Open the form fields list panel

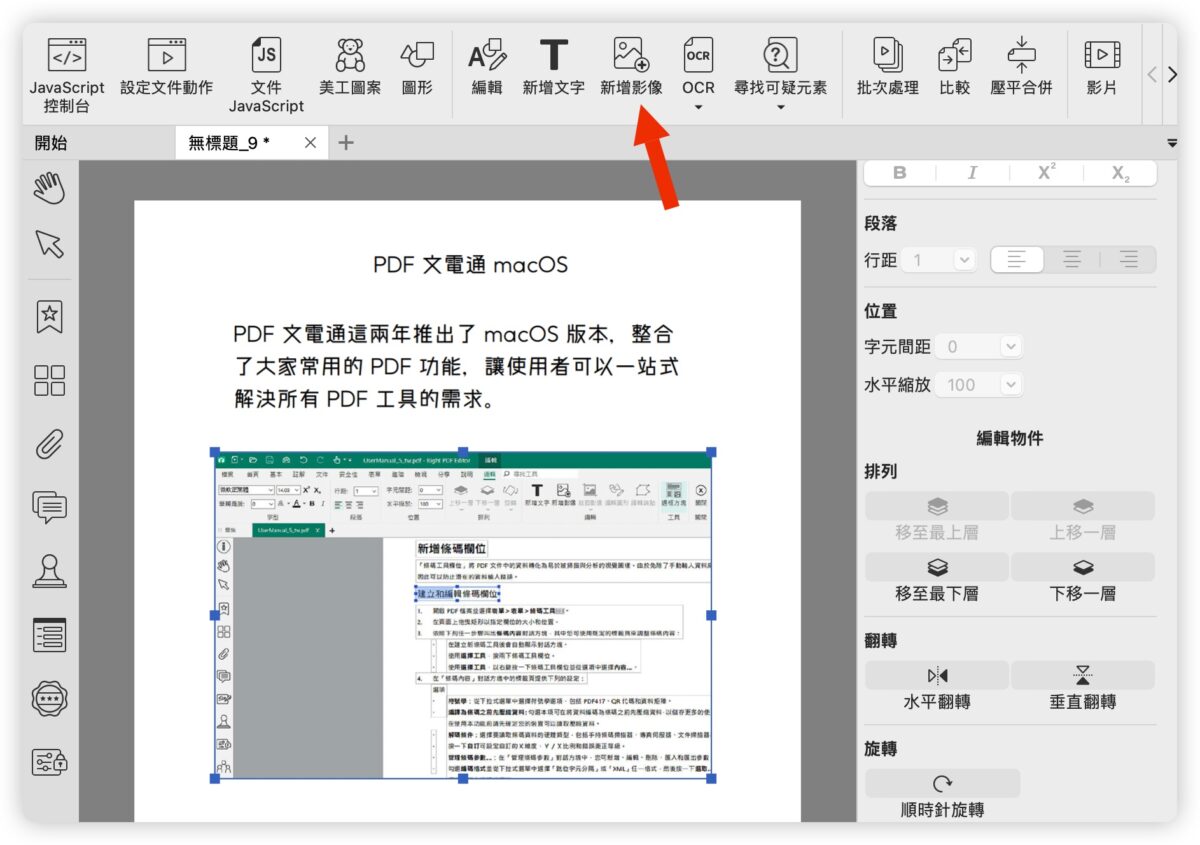click(x=50, y=634)
